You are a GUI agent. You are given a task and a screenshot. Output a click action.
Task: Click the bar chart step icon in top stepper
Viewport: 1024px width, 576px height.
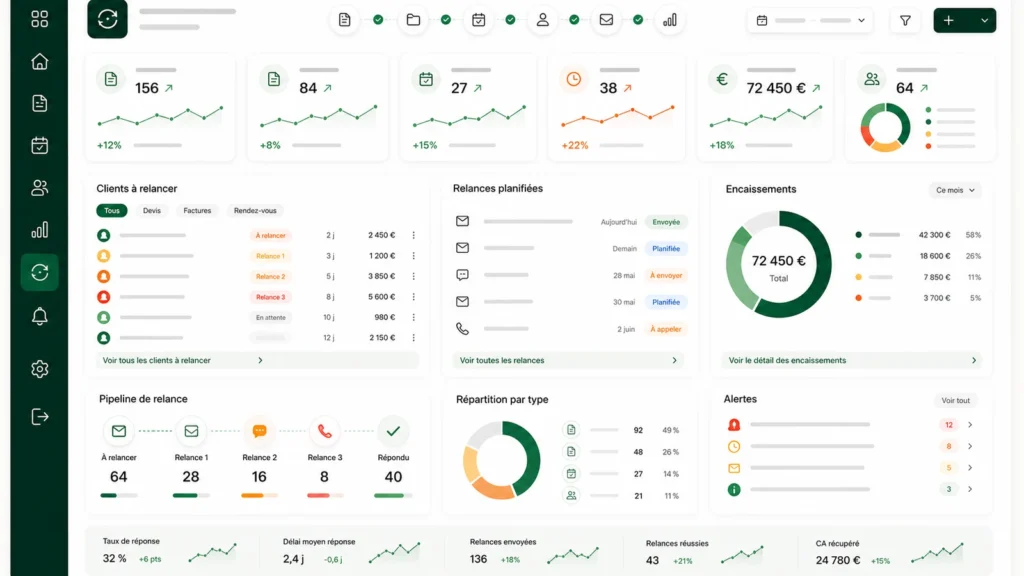click(x=669, y=20)
